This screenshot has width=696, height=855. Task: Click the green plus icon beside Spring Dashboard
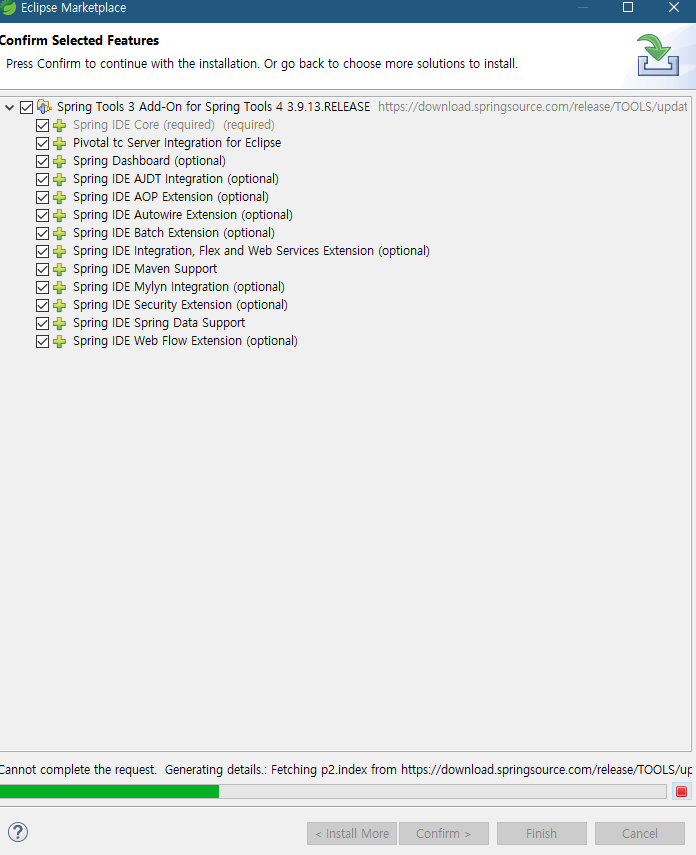point(59,161)
